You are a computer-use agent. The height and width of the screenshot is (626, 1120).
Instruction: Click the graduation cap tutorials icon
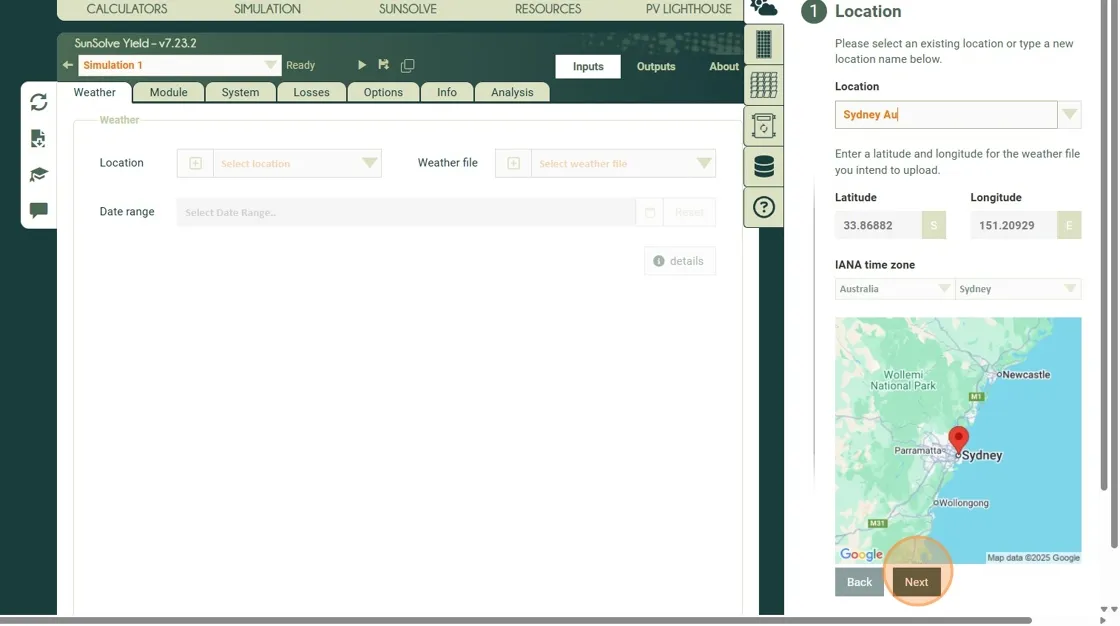click(x=39, y=175)
